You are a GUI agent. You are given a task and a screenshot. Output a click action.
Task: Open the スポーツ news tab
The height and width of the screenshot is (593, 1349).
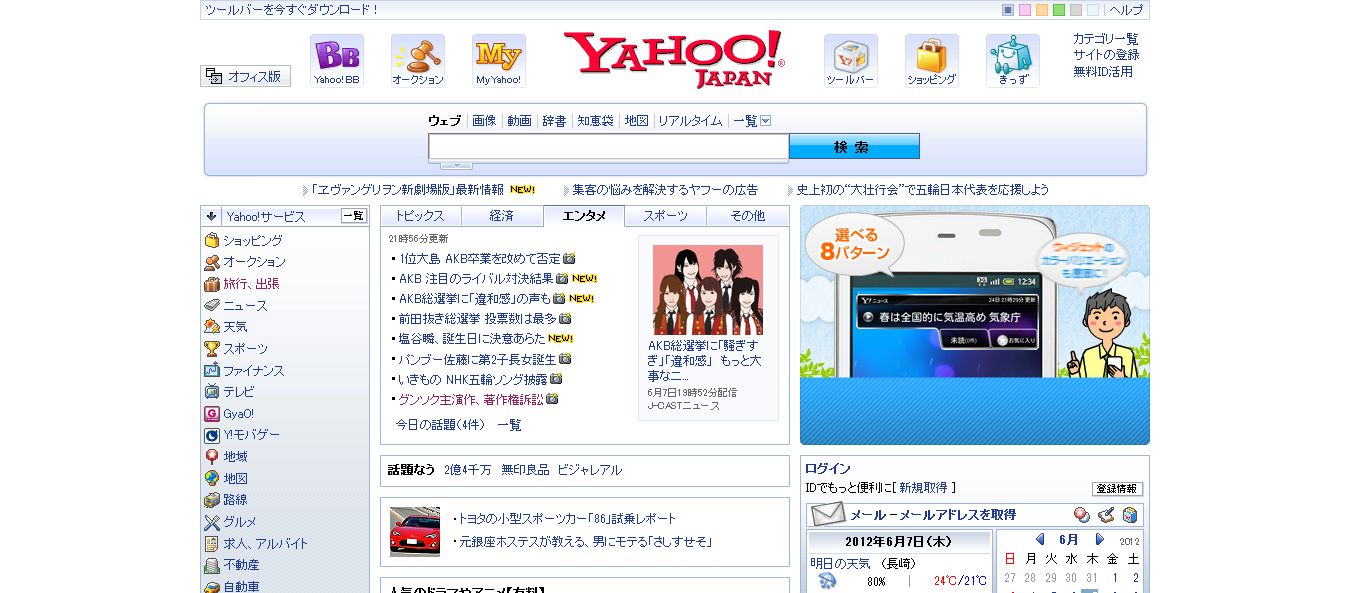pyautogui.click(x=666, y=216)
